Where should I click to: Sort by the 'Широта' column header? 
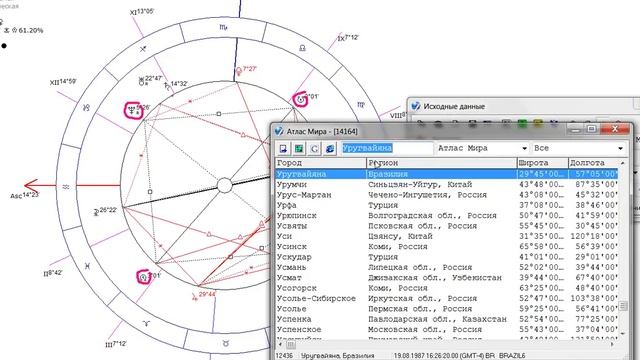(x=542, y=163)
